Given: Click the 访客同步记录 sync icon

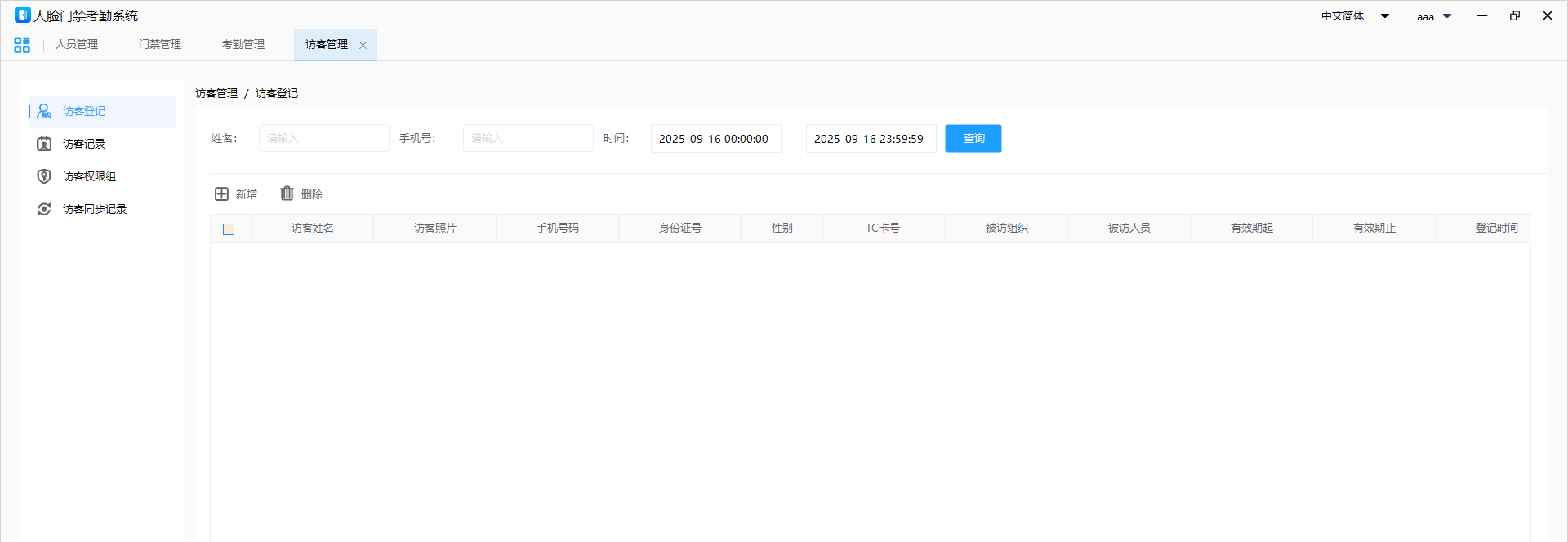Looking at the screenshot, I should tap(44, 209).
